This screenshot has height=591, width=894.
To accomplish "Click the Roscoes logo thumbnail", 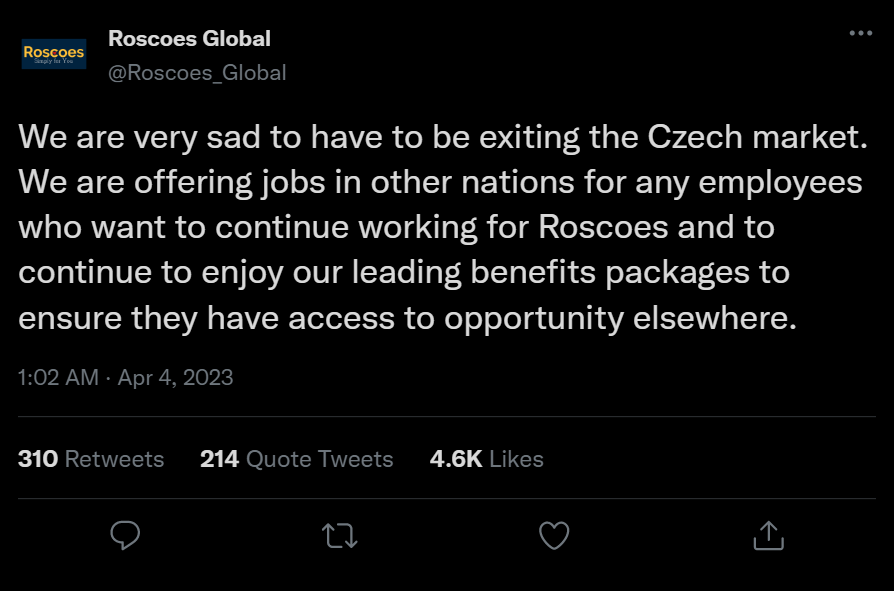I will tap(52, 53).
